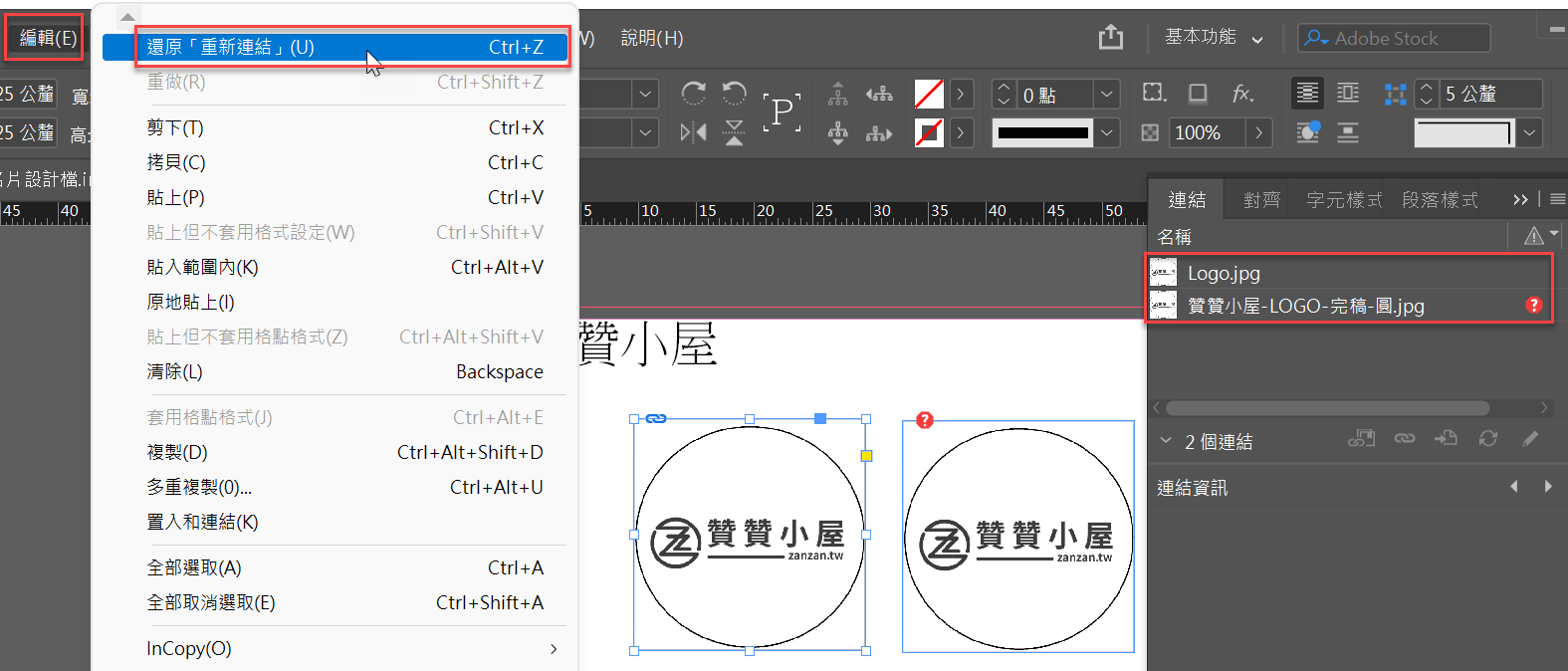The width and height of the screenshot is (1568, 671).
Task: Click the update link refresh icon
Action: (x=1488, y=438)
